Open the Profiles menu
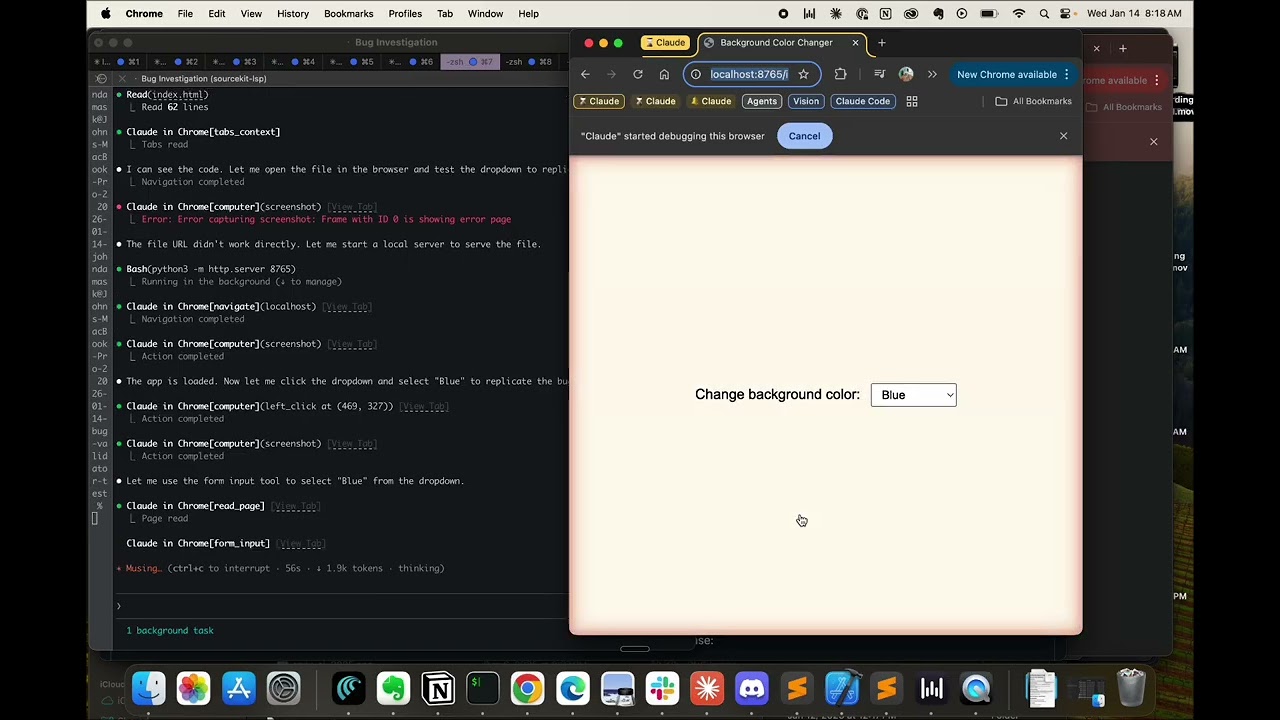The width and height of the screenshot is (1280, 720). pyautogui.click(x=405, y=14)
